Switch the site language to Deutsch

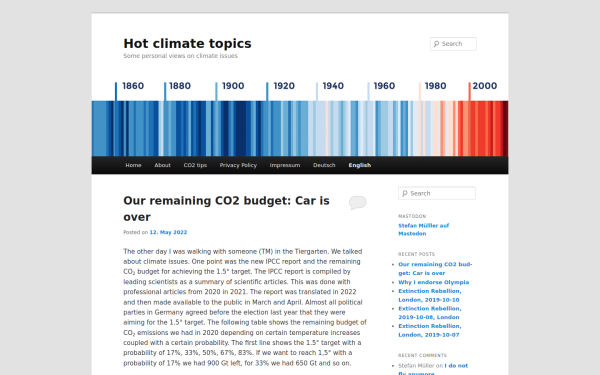point(324,165)
